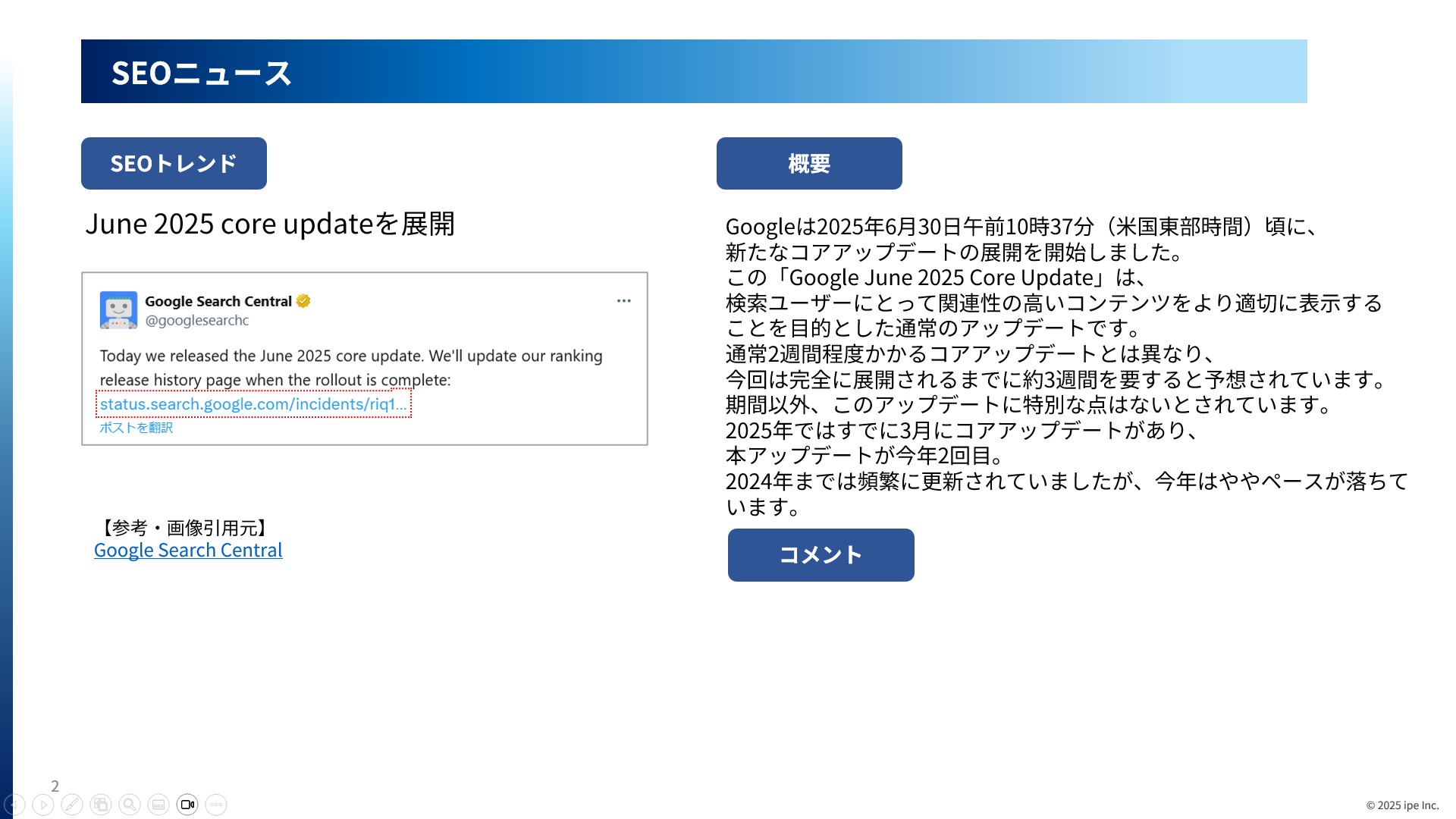Open Google Search Central reference link
The height and width of the screenshot is (819, 1456).
click(x=188, y=550)
